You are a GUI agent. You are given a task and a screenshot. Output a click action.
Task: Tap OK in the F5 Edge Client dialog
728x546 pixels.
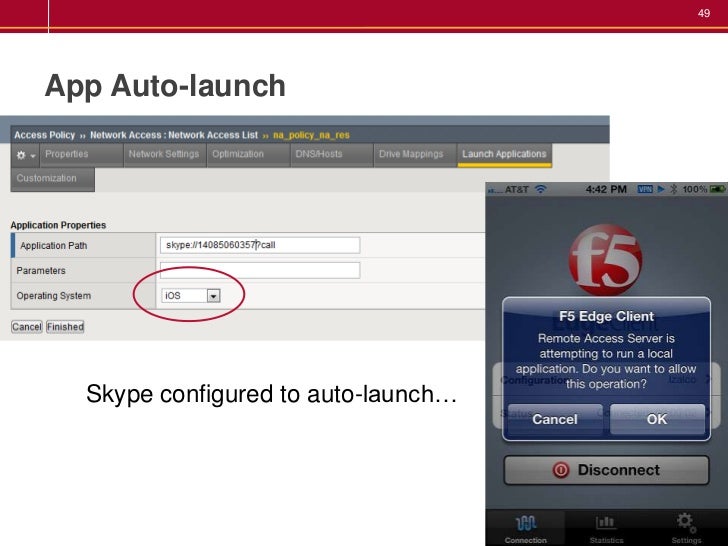tap(657, 419)
